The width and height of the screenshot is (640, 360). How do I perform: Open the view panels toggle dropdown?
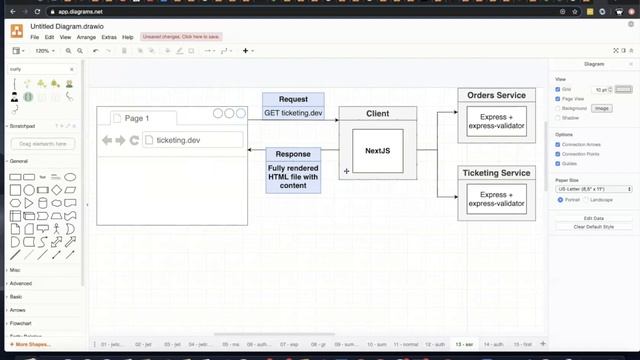[18, 51]
